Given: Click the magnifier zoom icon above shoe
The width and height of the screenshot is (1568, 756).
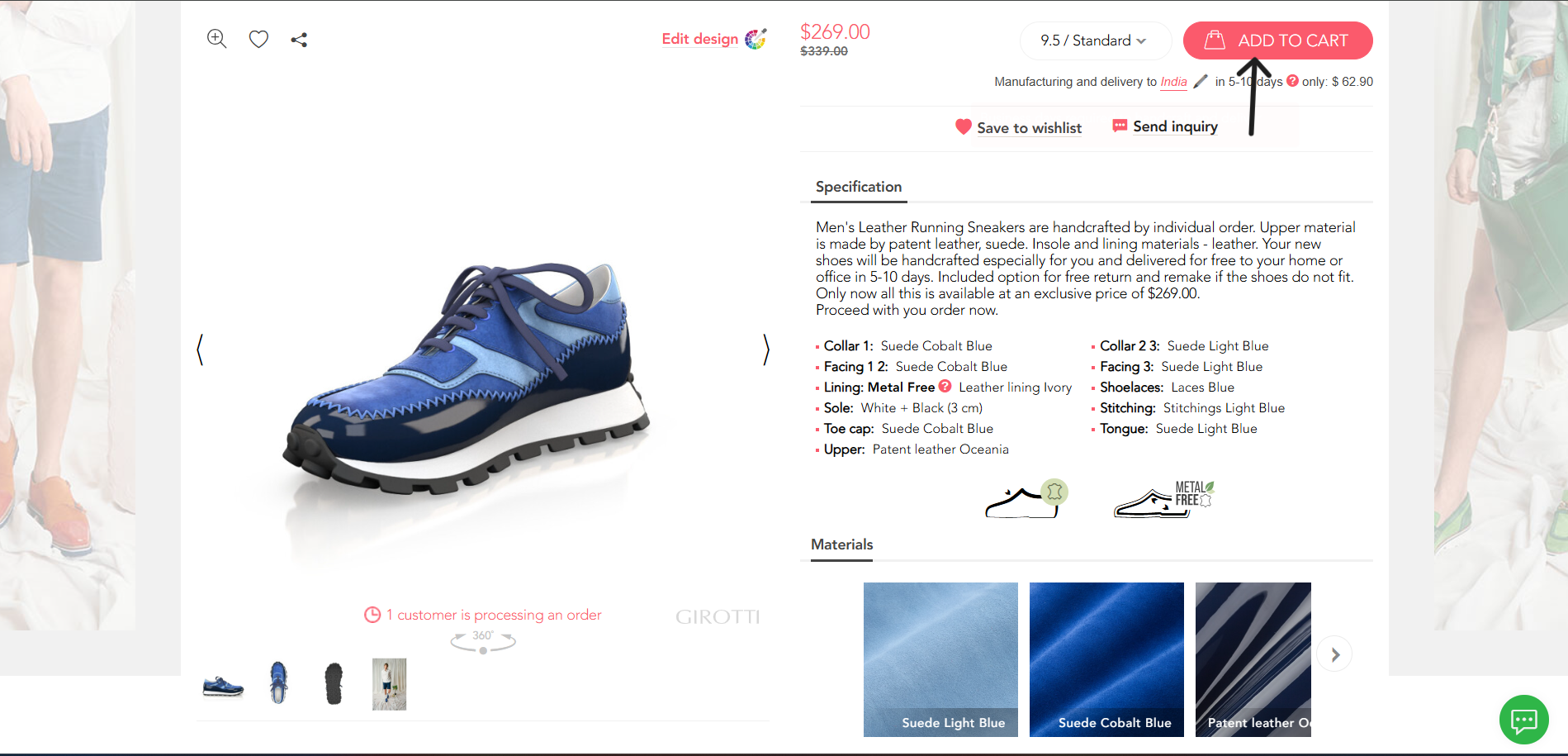Looking at the screenshot, I should tap(216, 39).
